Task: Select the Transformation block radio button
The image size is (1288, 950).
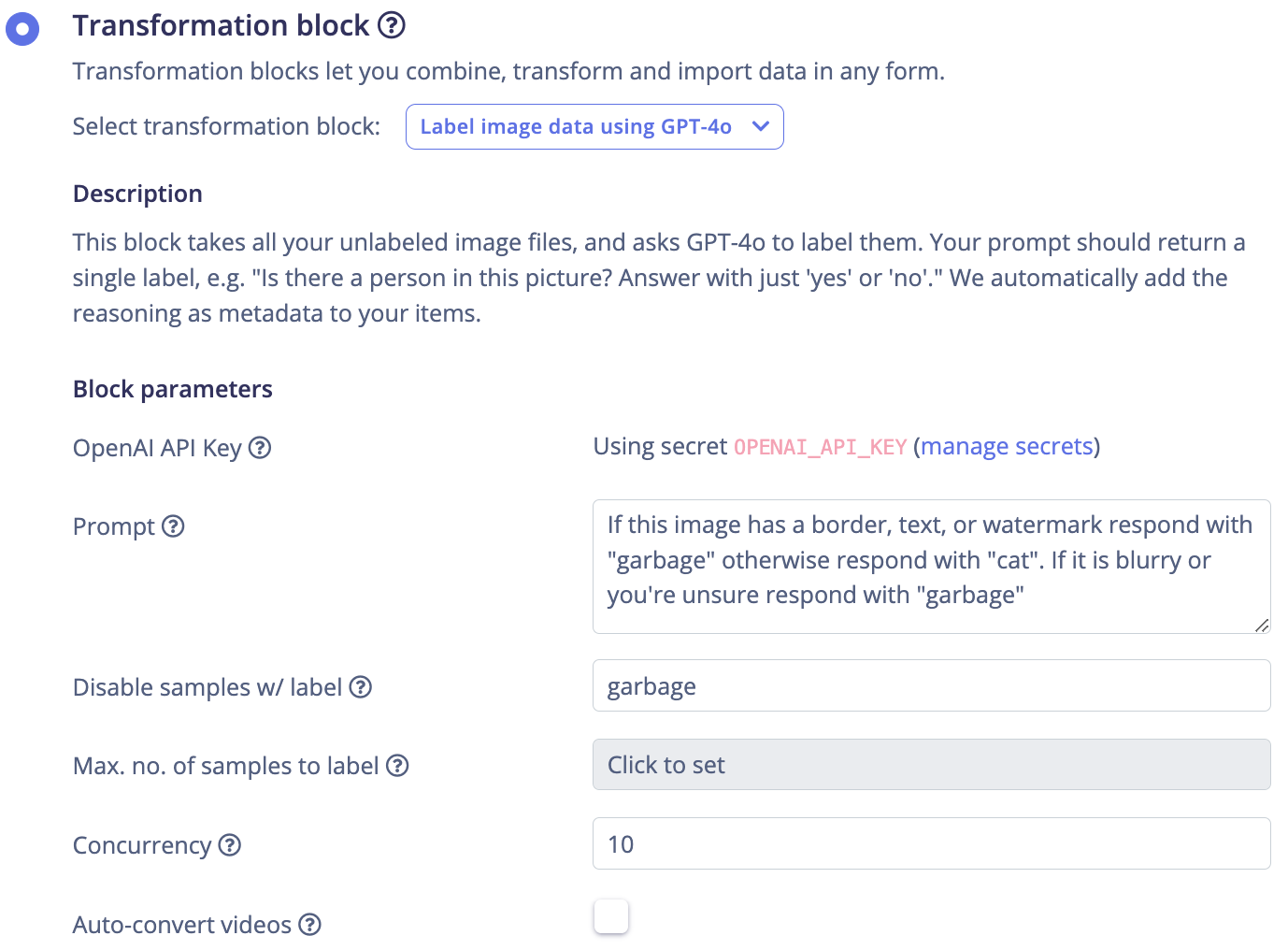Action: tap(22, 29)
